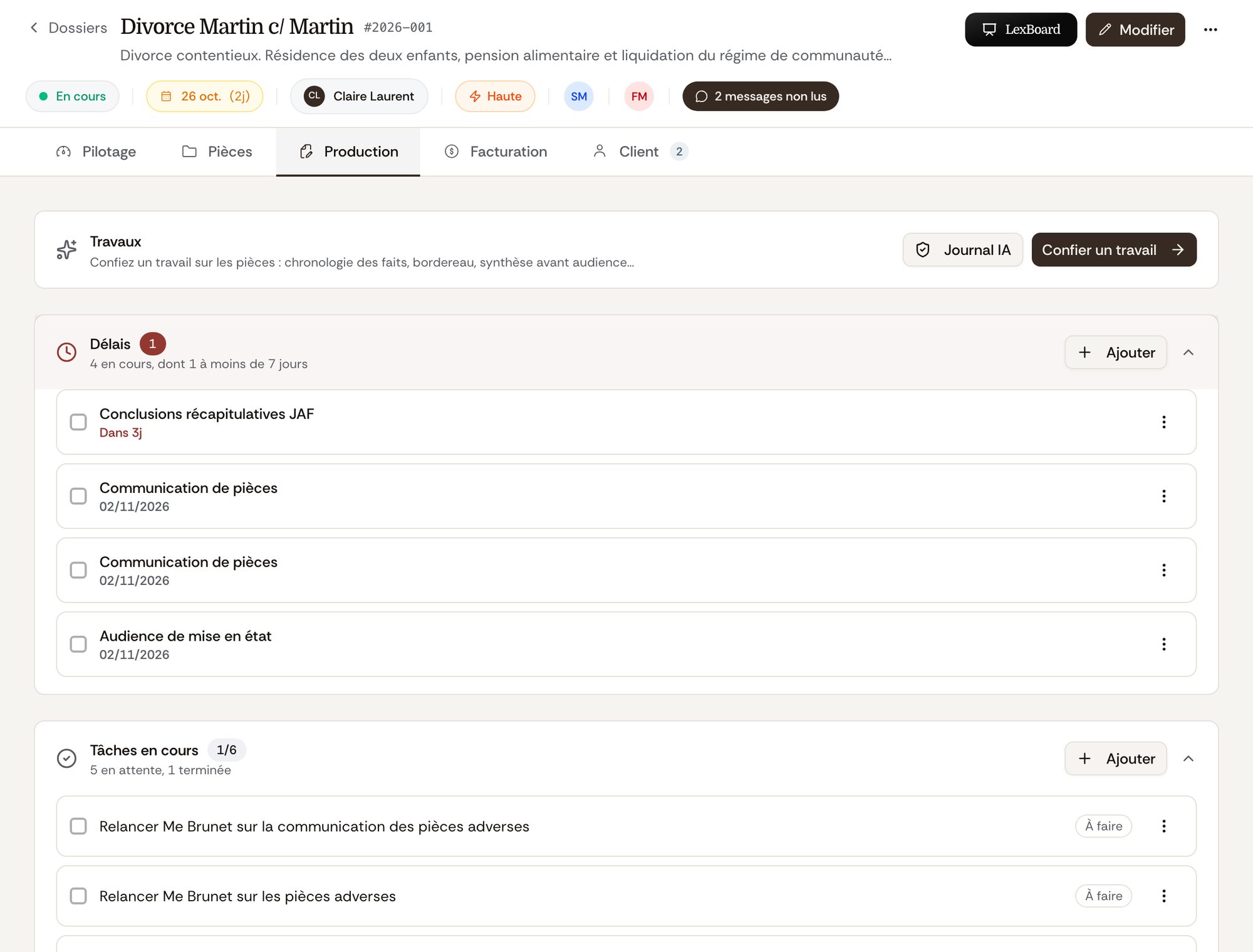Open the 26 oct. deadline date chip

205,96
